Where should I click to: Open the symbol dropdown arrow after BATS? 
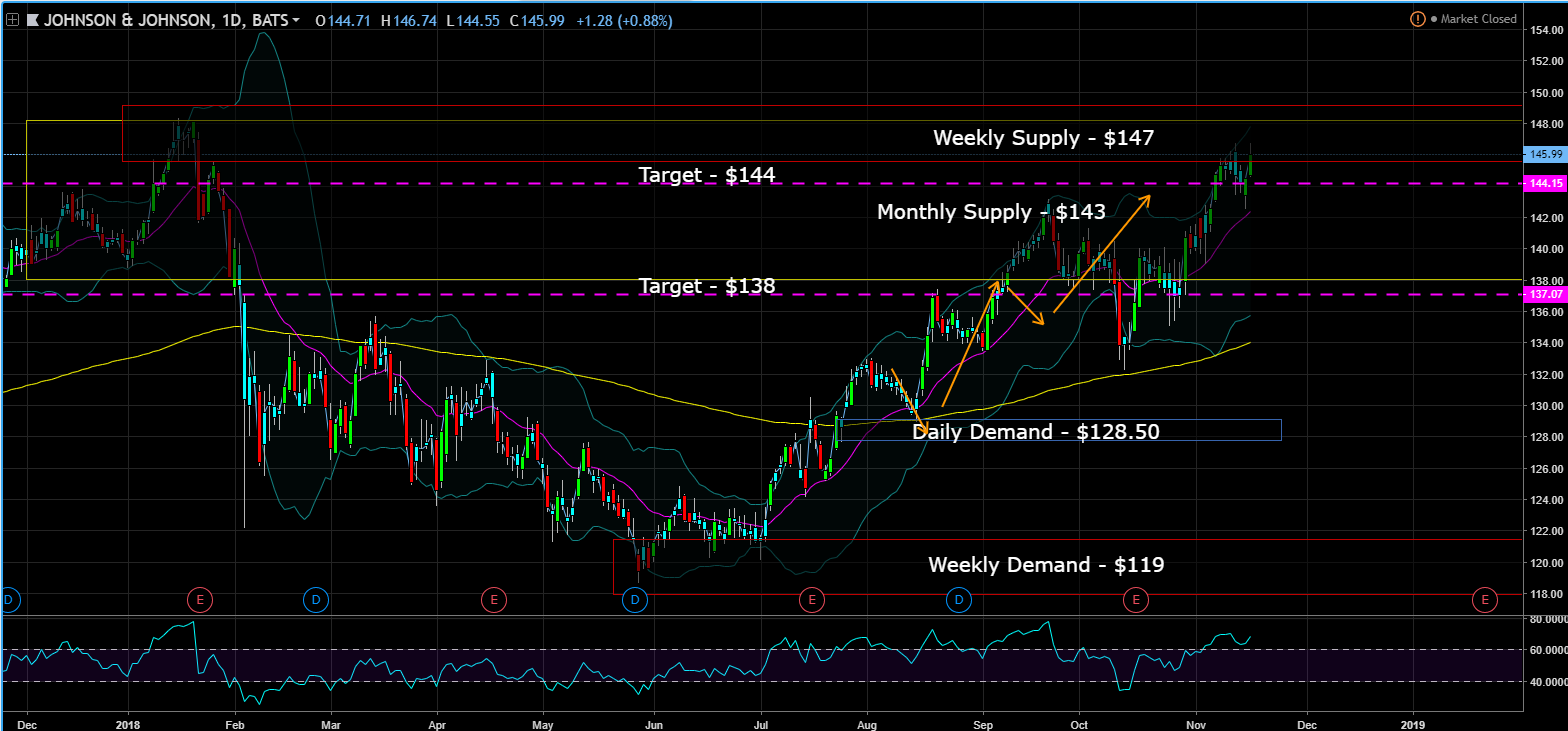296,20
